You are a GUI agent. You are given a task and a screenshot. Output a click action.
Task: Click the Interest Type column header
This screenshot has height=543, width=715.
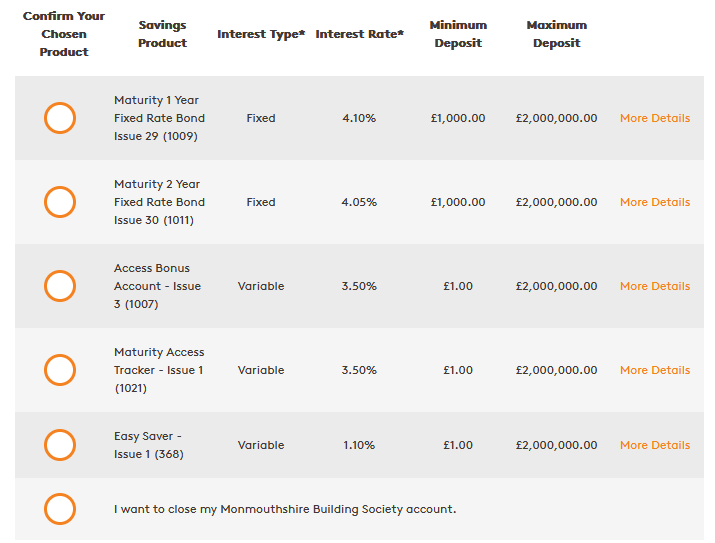261,34
